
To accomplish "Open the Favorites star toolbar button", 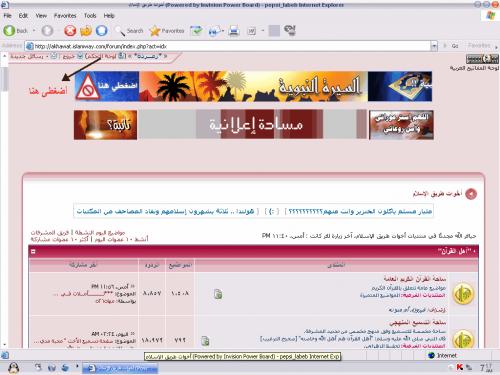I will [x=167, y=31].
